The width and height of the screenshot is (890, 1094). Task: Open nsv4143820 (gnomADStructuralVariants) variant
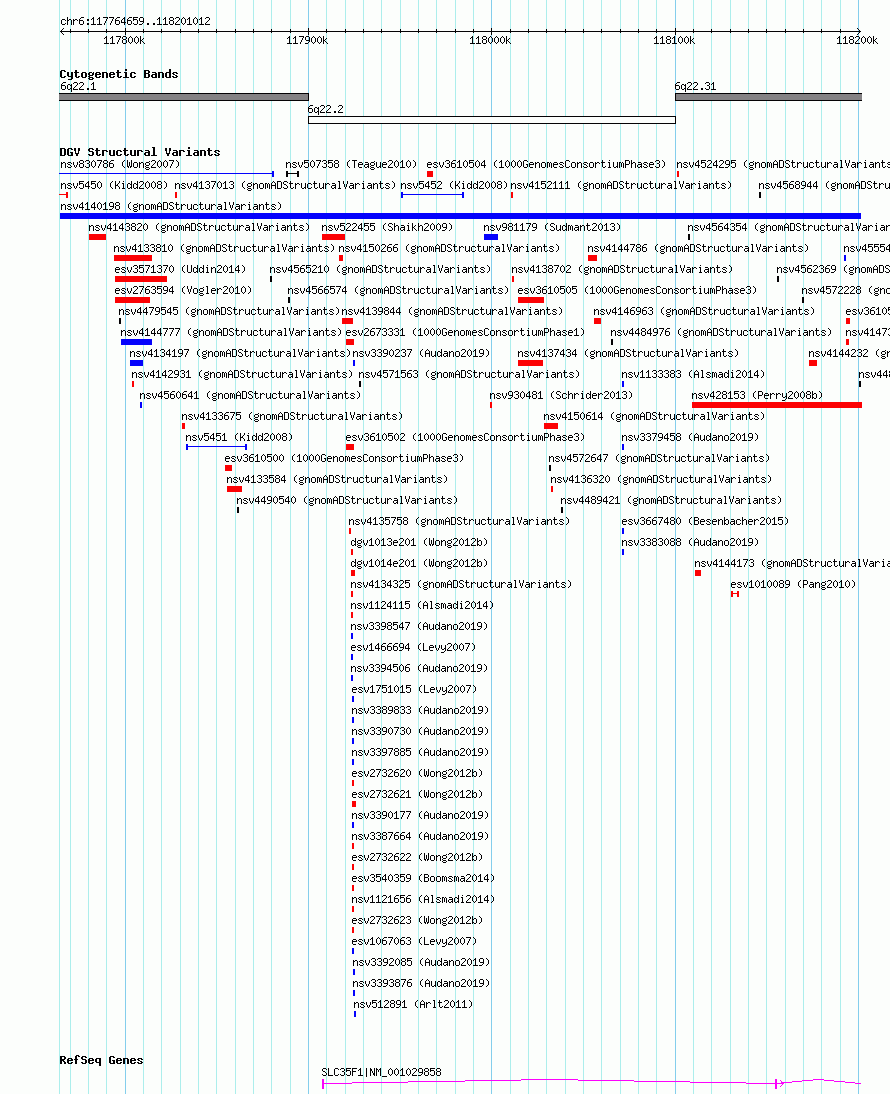tap(199, 227)
